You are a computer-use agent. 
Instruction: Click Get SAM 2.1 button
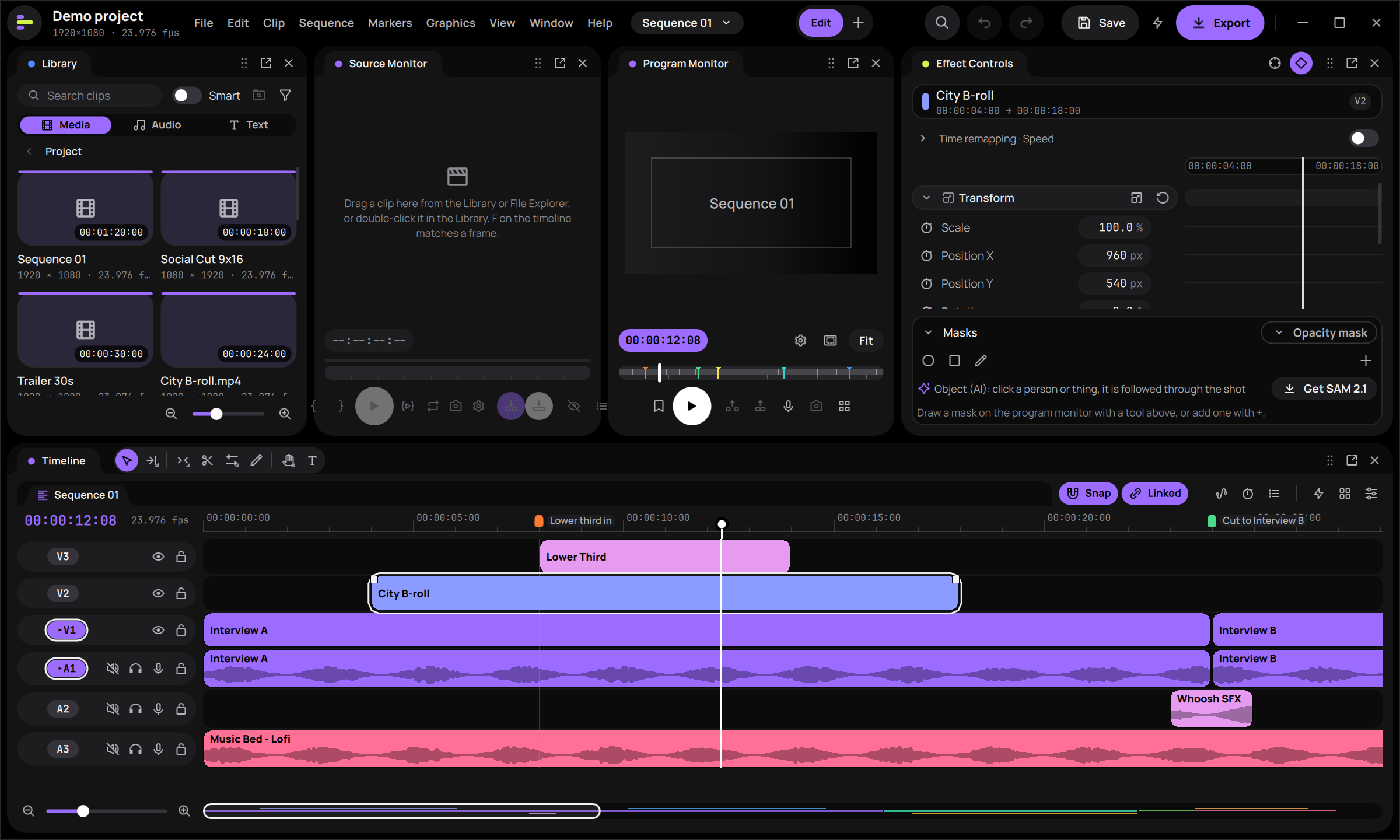pos(1325,388)
